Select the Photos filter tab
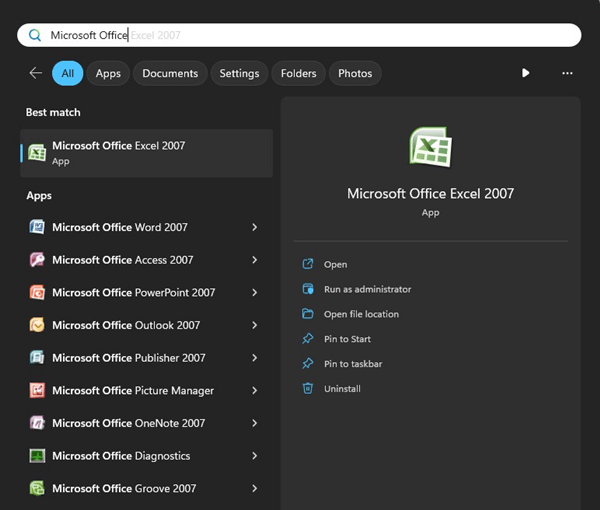The height and width of the screenshot is (510, 600). coord(355,73)
